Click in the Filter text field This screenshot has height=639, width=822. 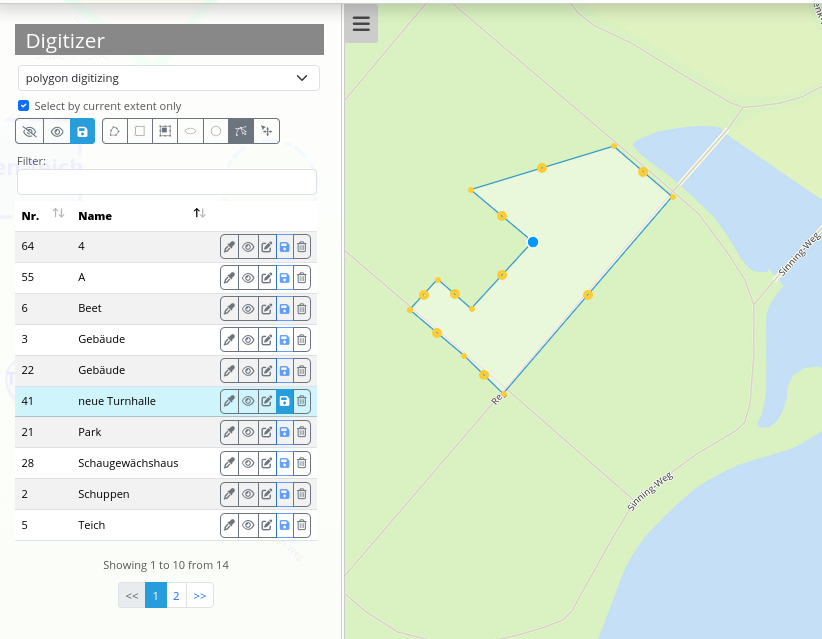pos(167,182)
